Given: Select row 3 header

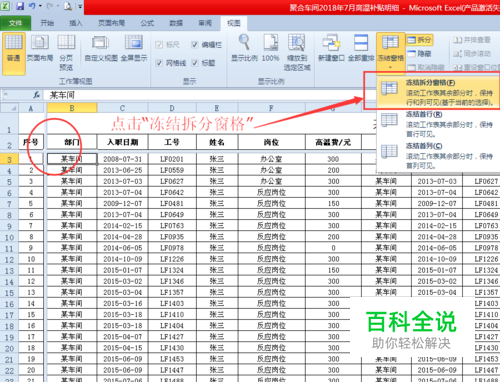Looking at the screenshot, I should click(9, 159).
